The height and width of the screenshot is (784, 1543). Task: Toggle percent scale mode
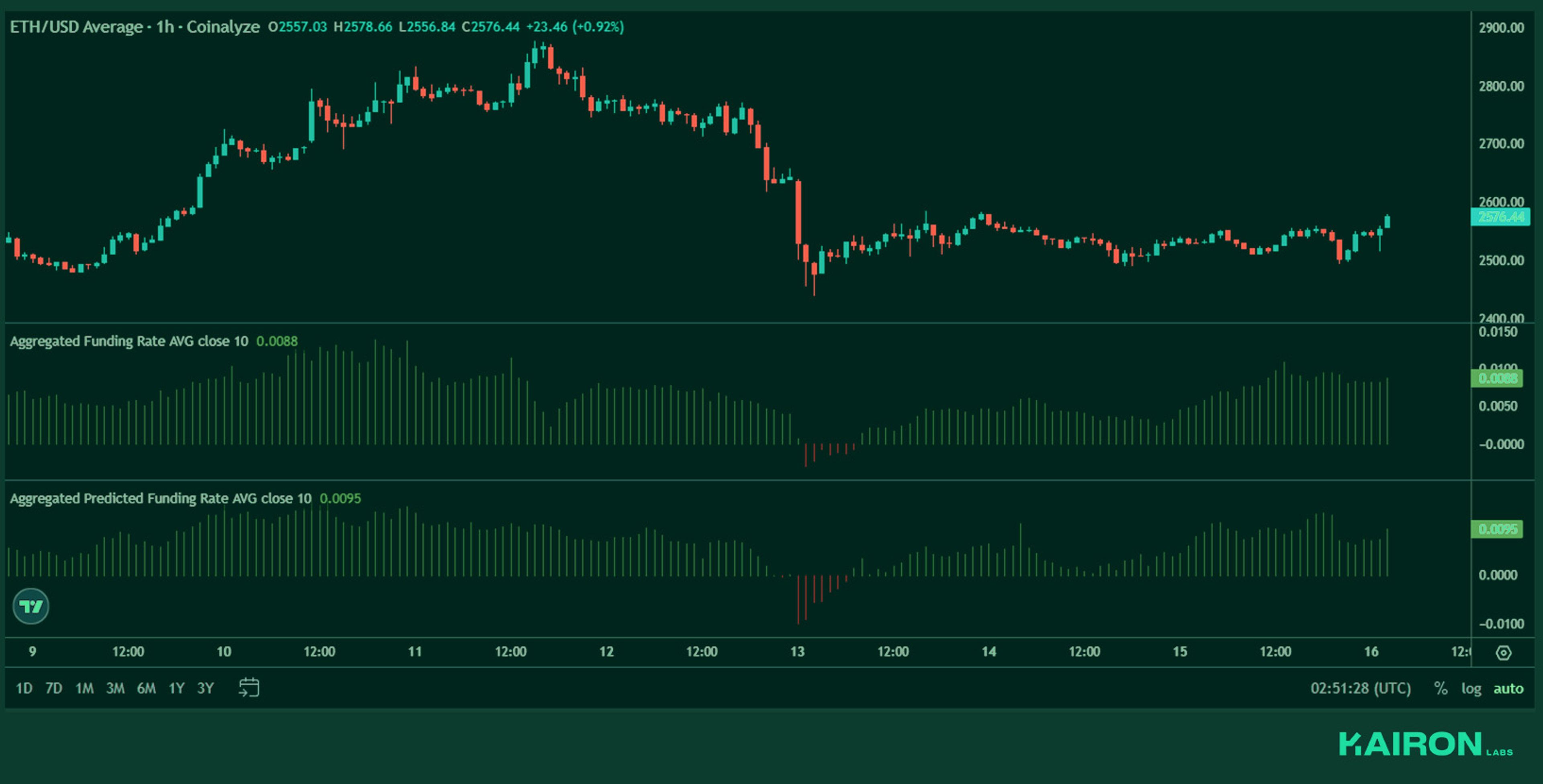pos(1441,688)
